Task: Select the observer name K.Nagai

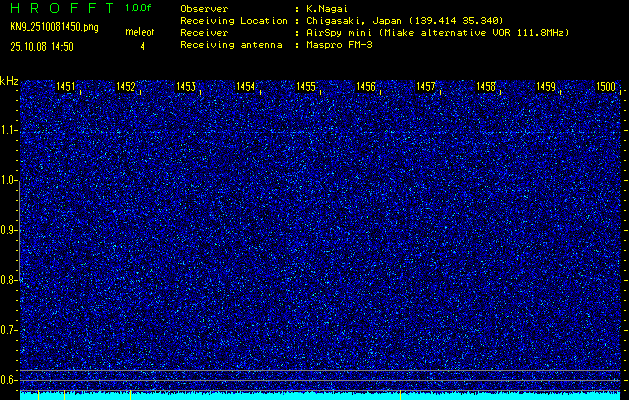Action: (x=329, y=8)
